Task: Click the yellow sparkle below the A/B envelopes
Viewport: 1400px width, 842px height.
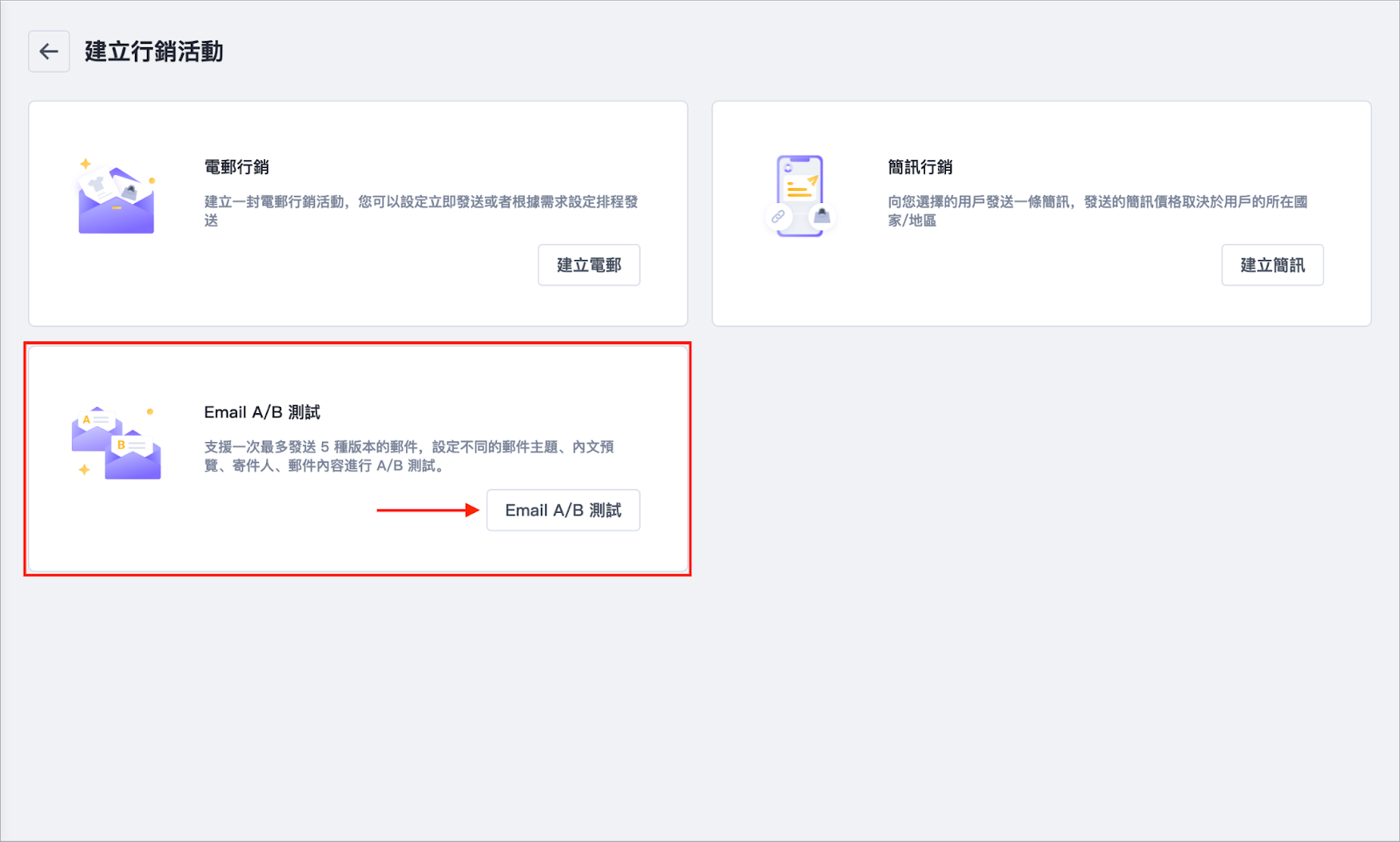Action: 84,470
